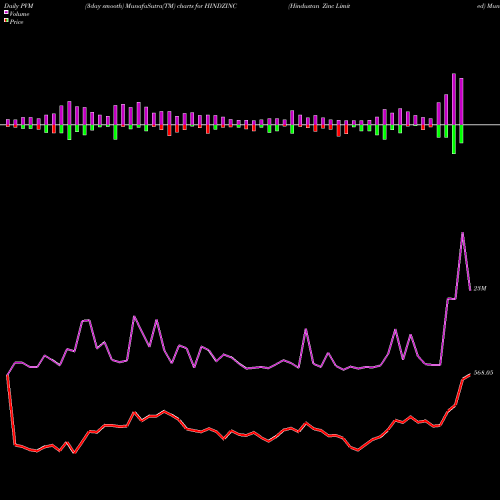
Task: Click the peak of the magenta volume line
Action: coord(462,233)
